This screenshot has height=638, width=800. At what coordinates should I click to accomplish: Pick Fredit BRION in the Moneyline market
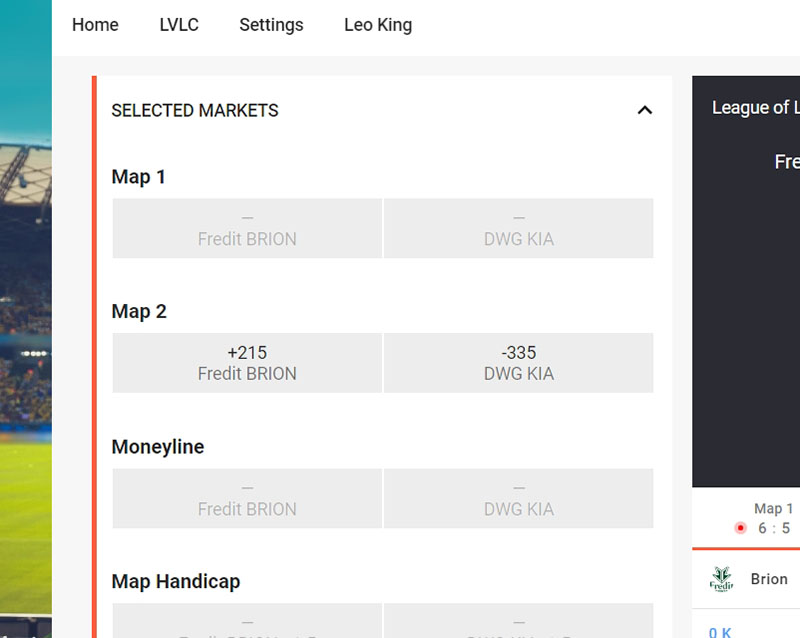(x=247, y=498)
